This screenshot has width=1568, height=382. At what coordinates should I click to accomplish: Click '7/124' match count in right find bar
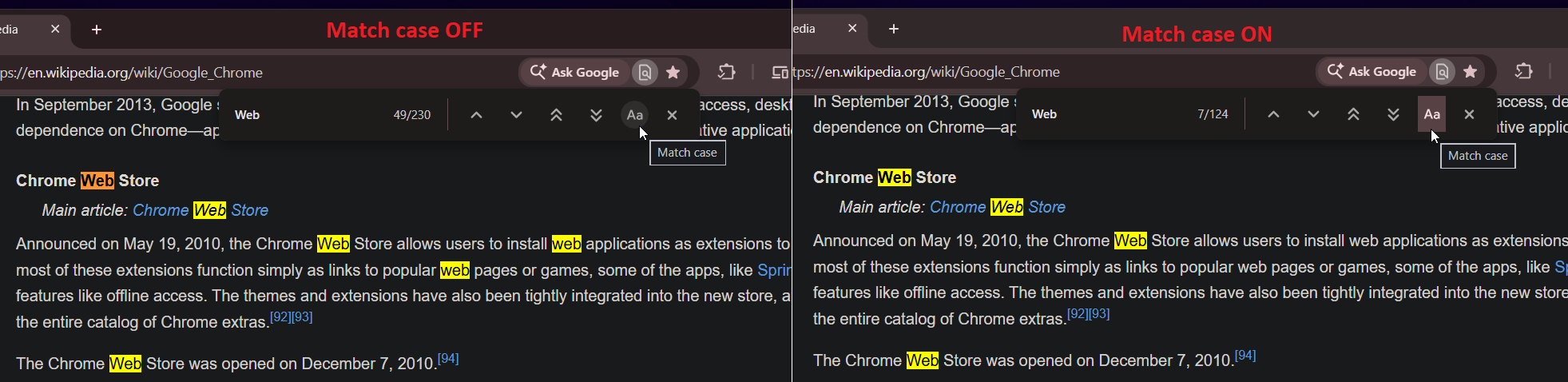tap(1213, 114)
